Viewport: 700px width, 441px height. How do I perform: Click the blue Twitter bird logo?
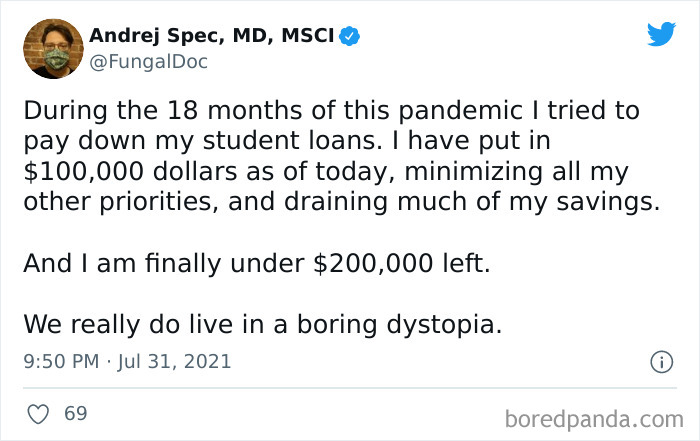tap(661, 34)
